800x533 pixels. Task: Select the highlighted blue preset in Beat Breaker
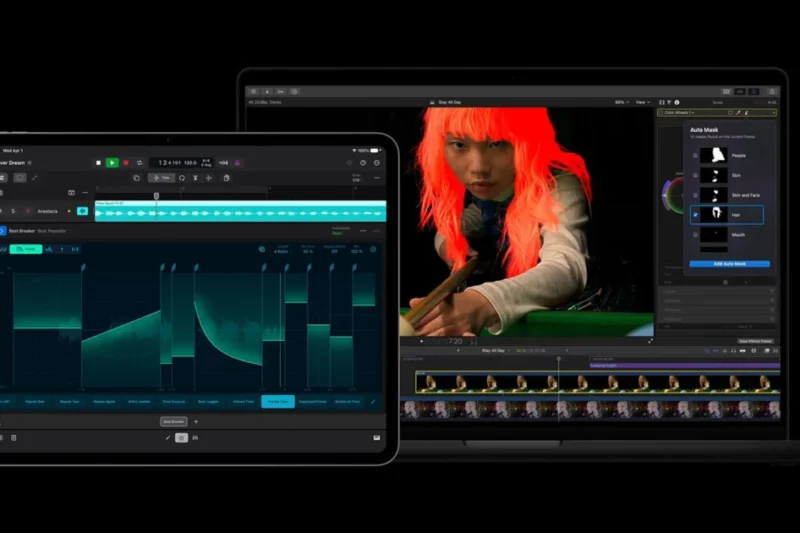(278, 401)
